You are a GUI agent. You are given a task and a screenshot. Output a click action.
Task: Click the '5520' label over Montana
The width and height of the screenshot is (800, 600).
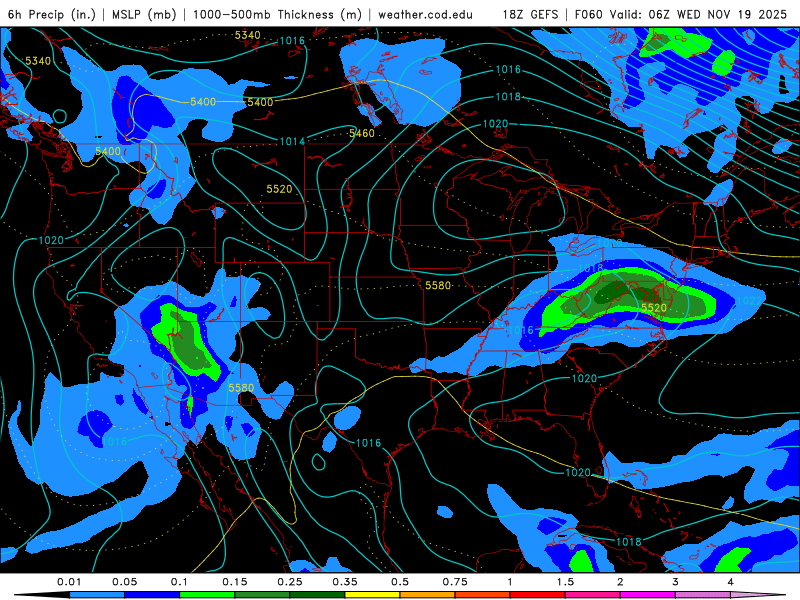coord(279,189)
